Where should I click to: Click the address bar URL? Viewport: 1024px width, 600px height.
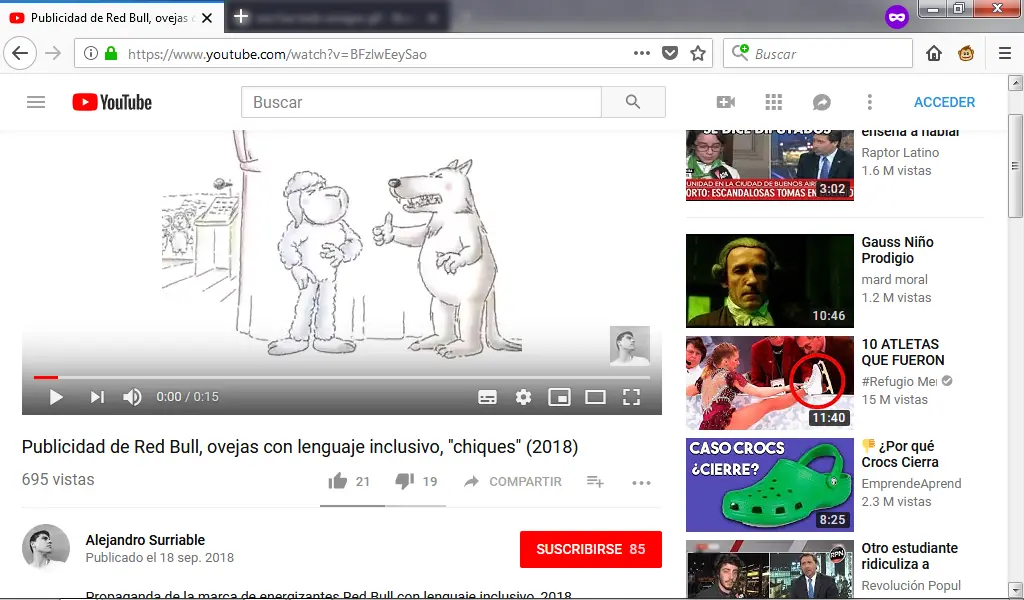(277, 54)
